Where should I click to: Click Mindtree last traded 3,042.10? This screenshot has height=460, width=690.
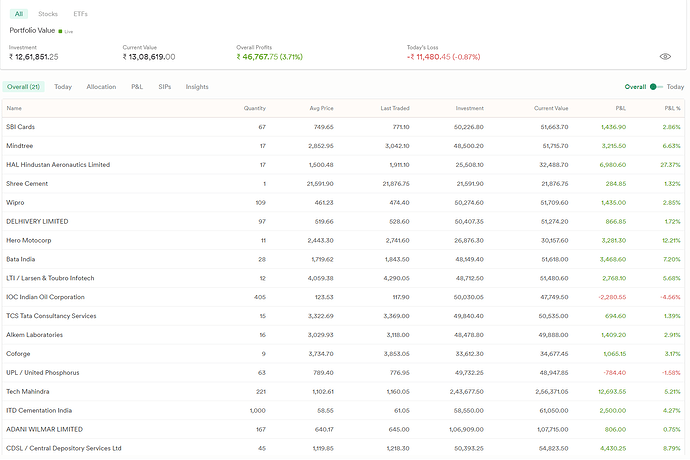(397, 146)
